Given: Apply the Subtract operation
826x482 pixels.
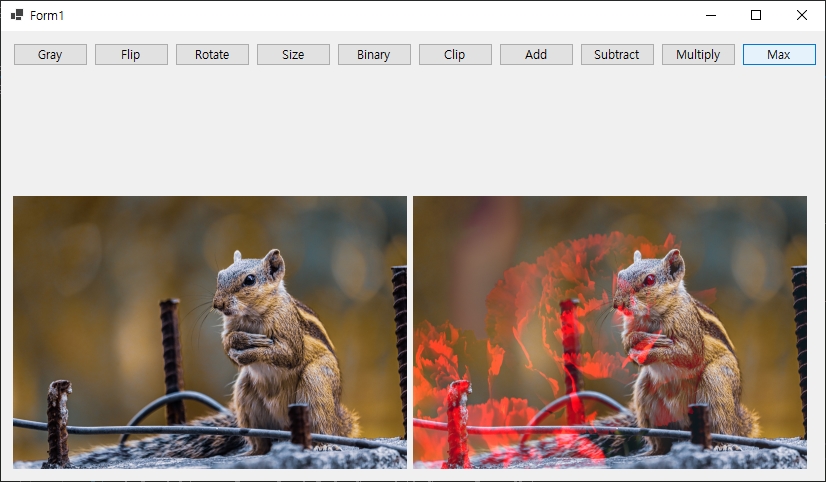Looking at the screenshot, I should click(x=617, y=55).
